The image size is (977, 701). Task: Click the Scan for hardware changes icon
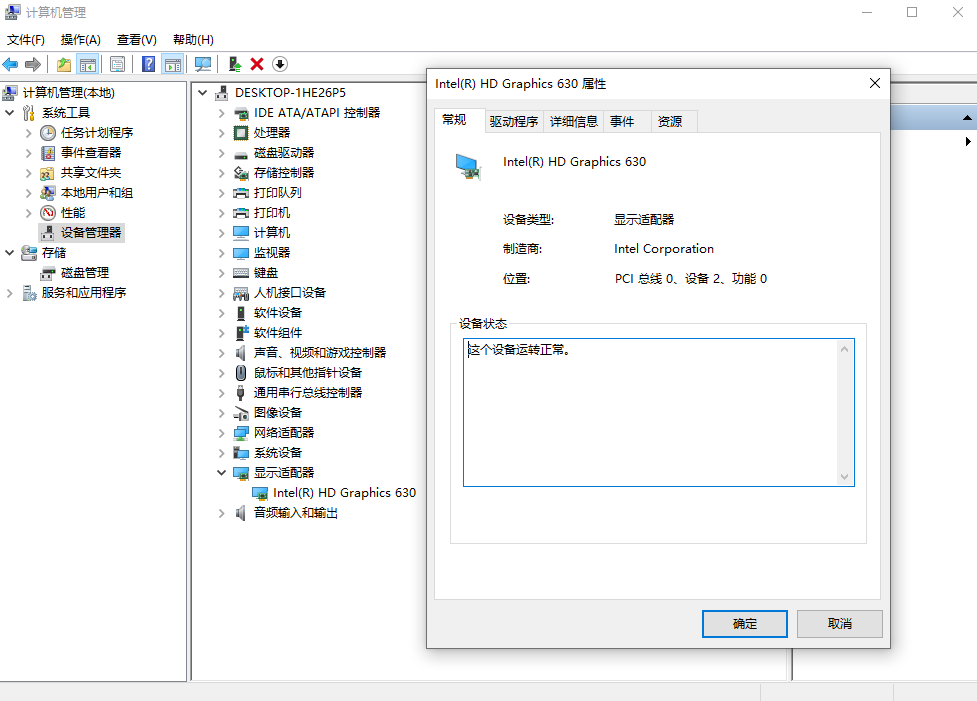click(x=202, y=63)
